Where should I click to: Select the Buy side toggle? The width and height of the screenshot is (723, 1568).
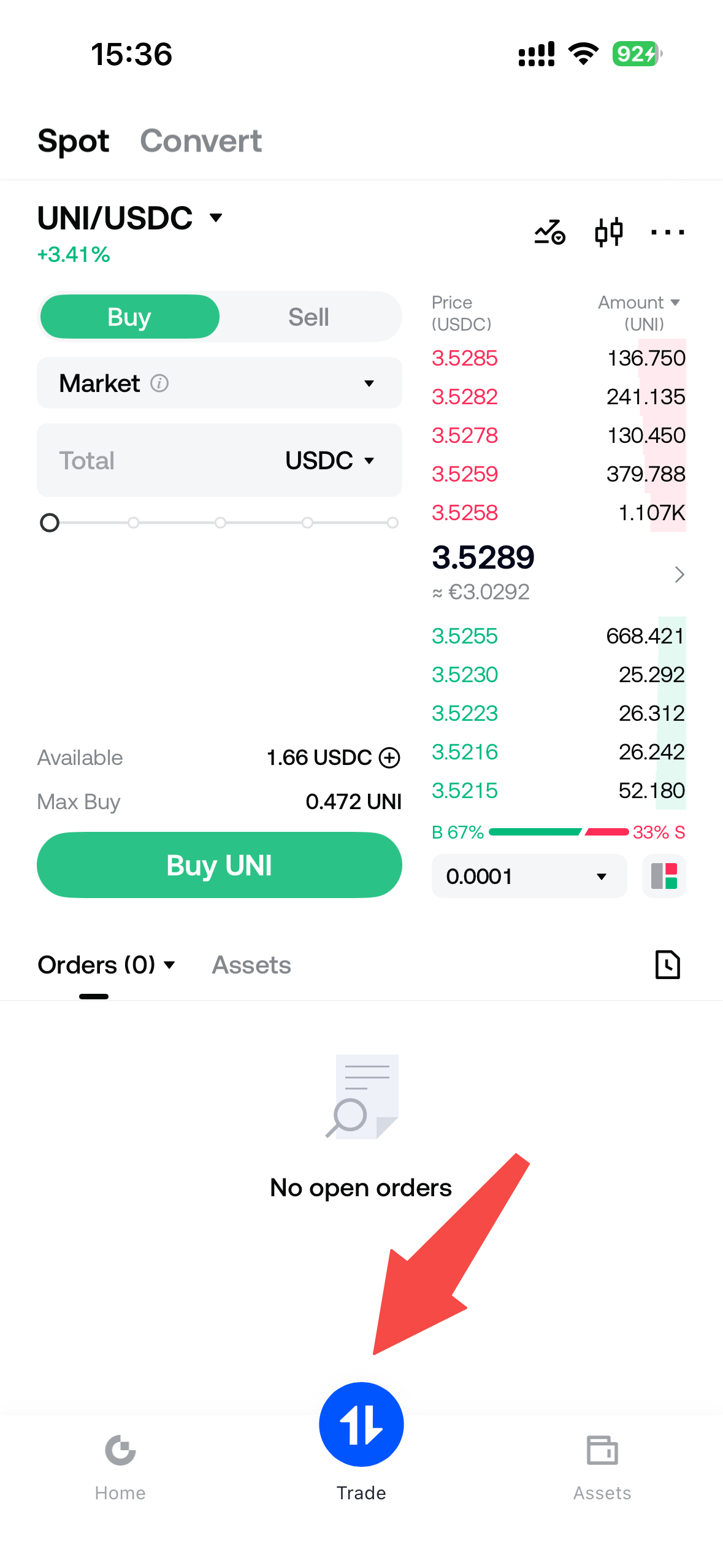point(129,317)
